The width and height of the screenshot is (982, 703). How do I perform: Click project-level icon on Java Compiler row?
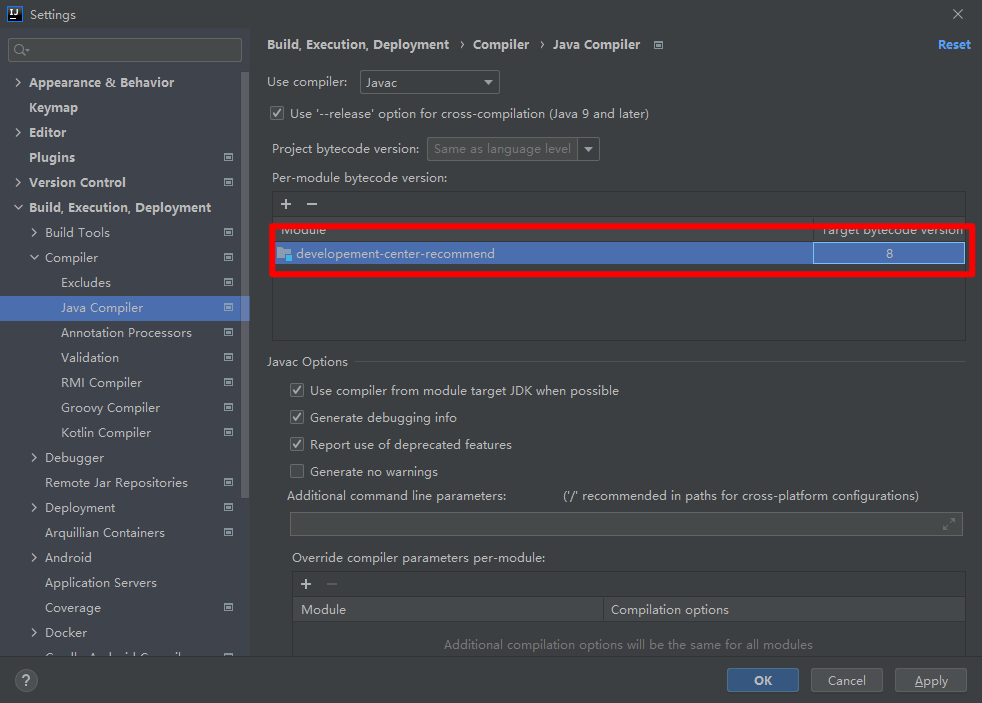coord(229,307)
